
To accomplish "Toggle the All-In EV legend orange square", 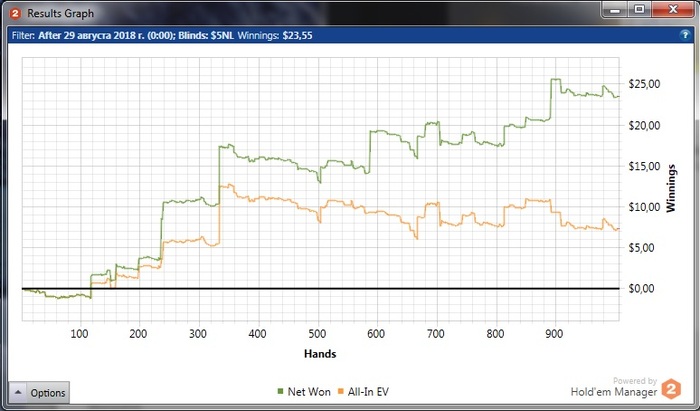I will coord(341,392).
